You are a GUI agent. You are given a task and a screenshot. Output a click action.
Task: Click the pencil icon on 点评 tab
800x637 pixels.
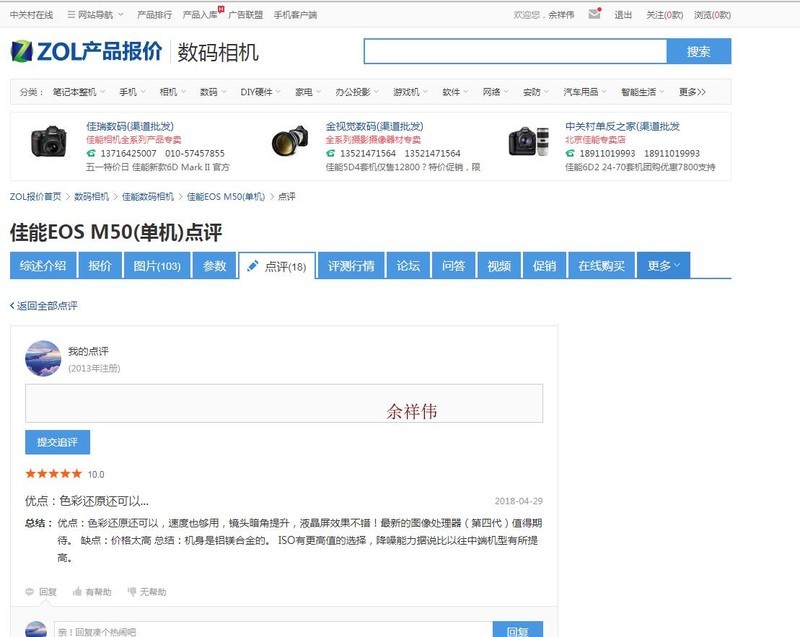tap(252, 266)
